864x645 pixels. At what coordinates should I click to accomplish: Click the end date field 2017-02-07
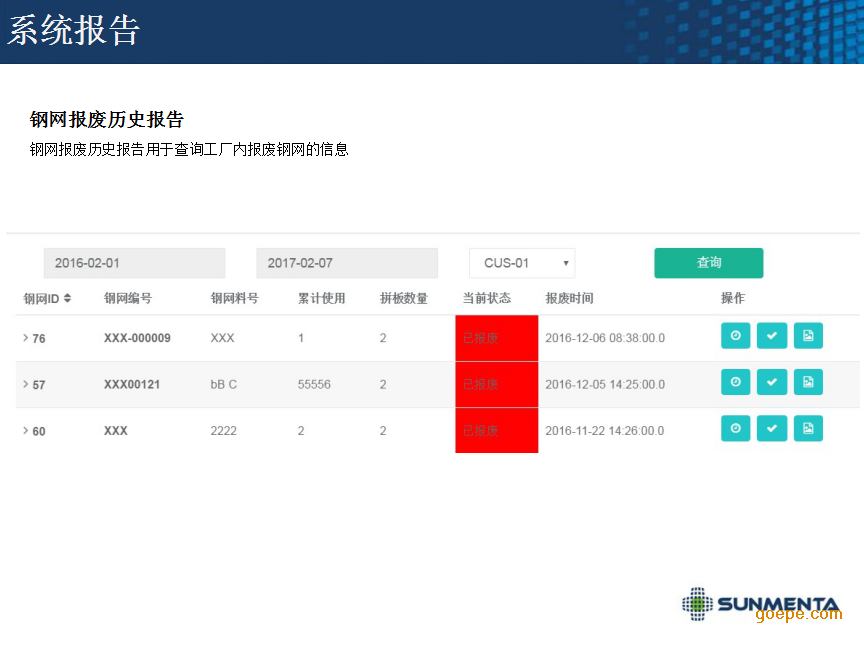347,263
